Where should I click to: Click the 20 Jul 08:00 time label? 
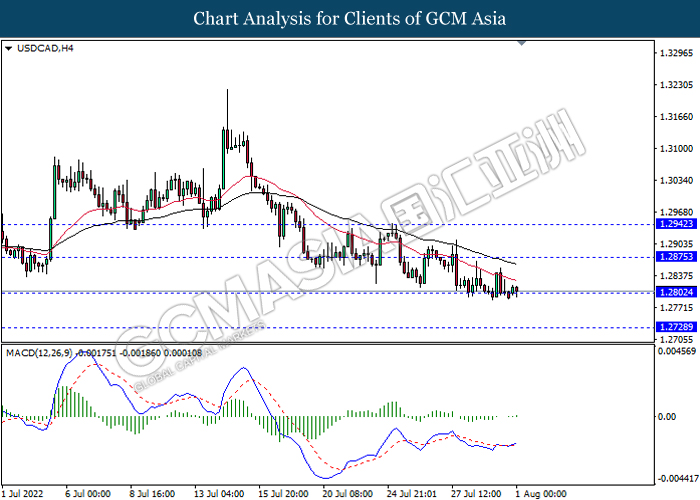tap(348, 494)
